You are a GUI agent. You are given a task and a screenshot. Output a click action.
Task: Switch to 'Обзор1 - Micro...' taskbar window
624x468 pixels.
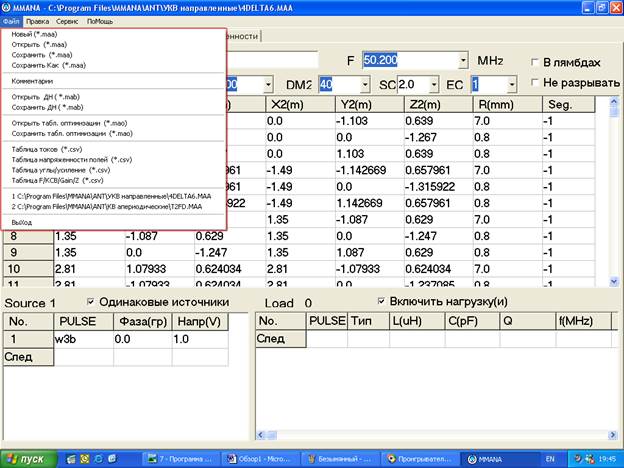point(259,459)
